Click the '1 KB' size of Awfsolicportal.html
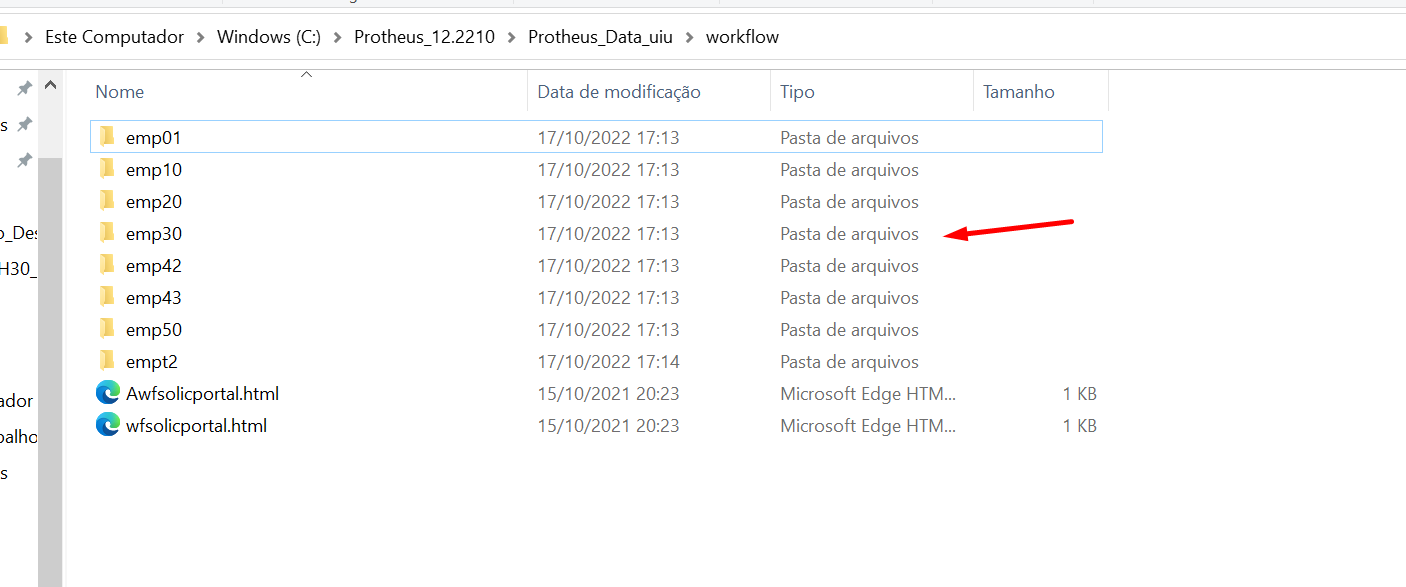This screenshot has width=1406, height=587. click(1079, 393)
